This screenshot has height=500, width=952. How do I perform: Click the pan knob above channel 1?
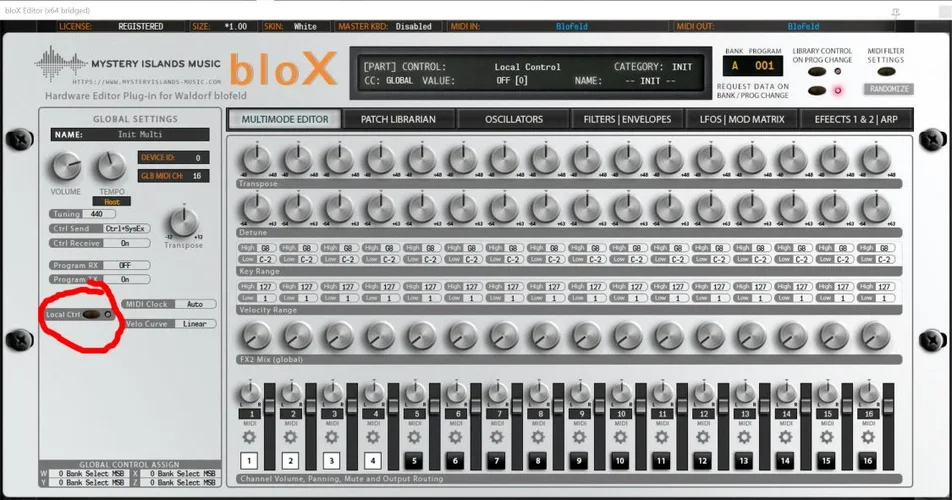[249, 393]
